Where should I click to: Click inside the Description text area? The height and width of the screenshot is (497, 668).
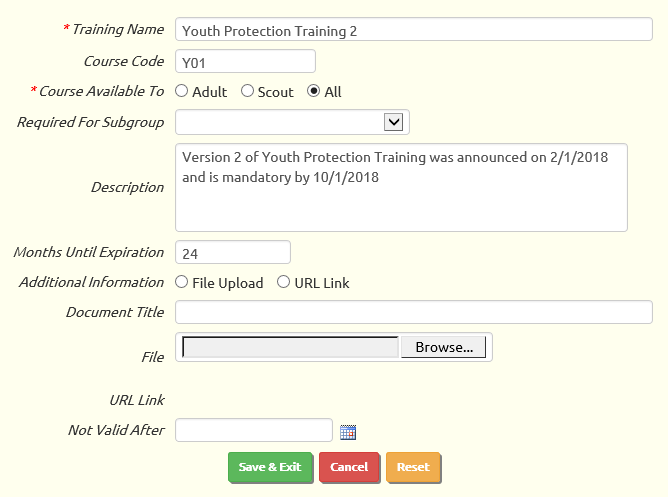click(401, 187)
